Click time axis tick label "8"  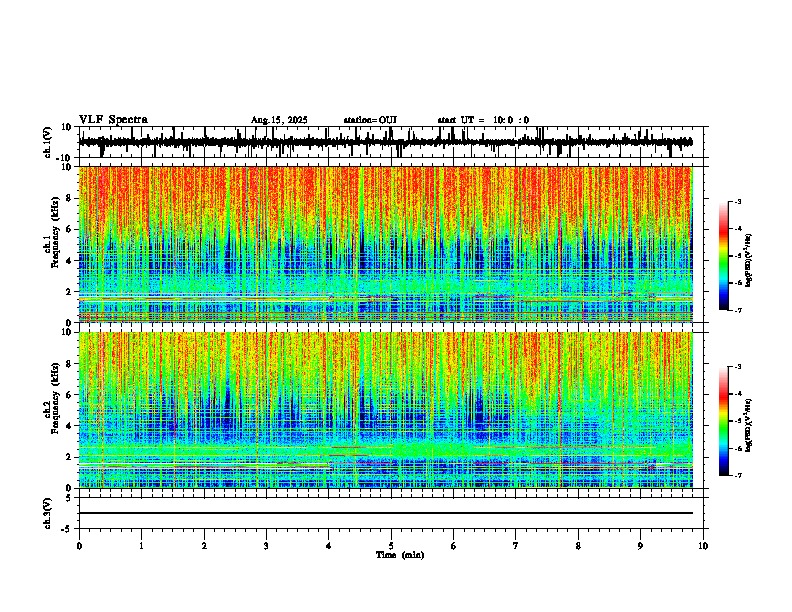[578, 546]
